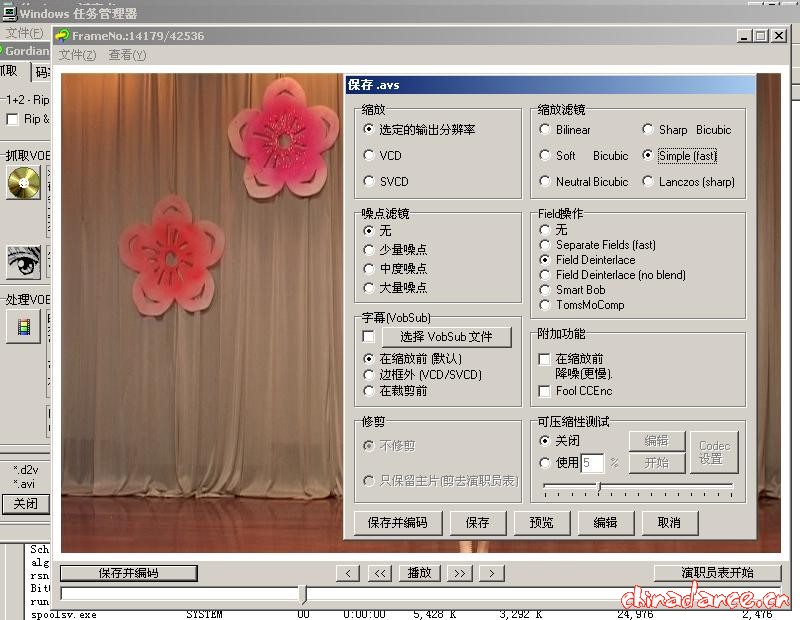The image size is (800, 620).
Task: Choose the SVCD resize option
Action: click(x=369, y=182)
